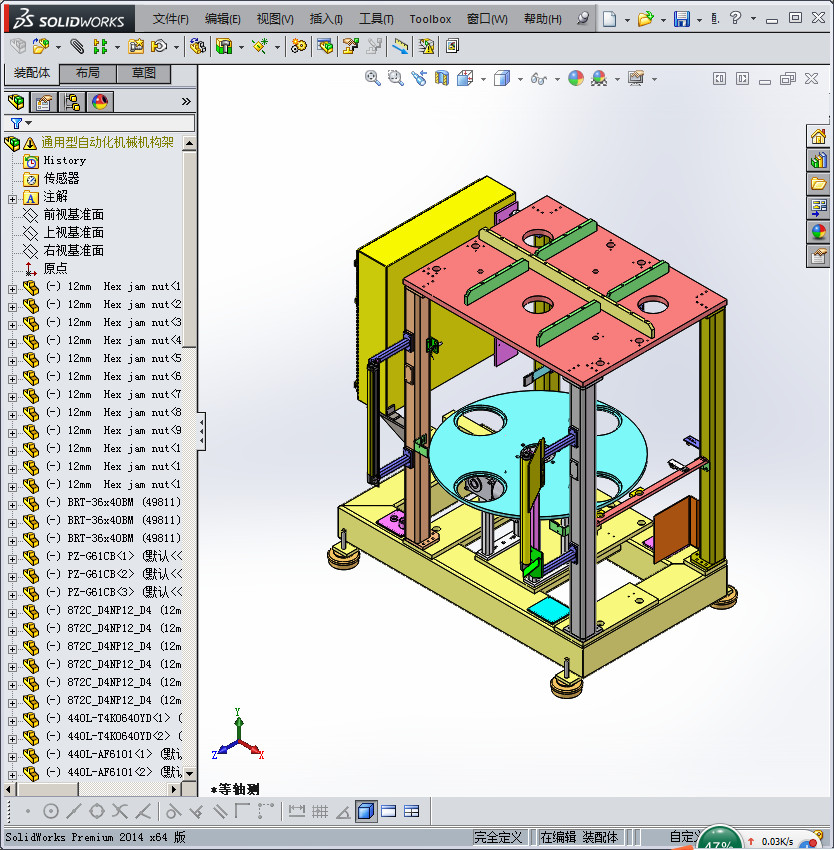Open the ConfigurationManager tab icon
The image size is (834, 850).
click(x=72, y=101)
